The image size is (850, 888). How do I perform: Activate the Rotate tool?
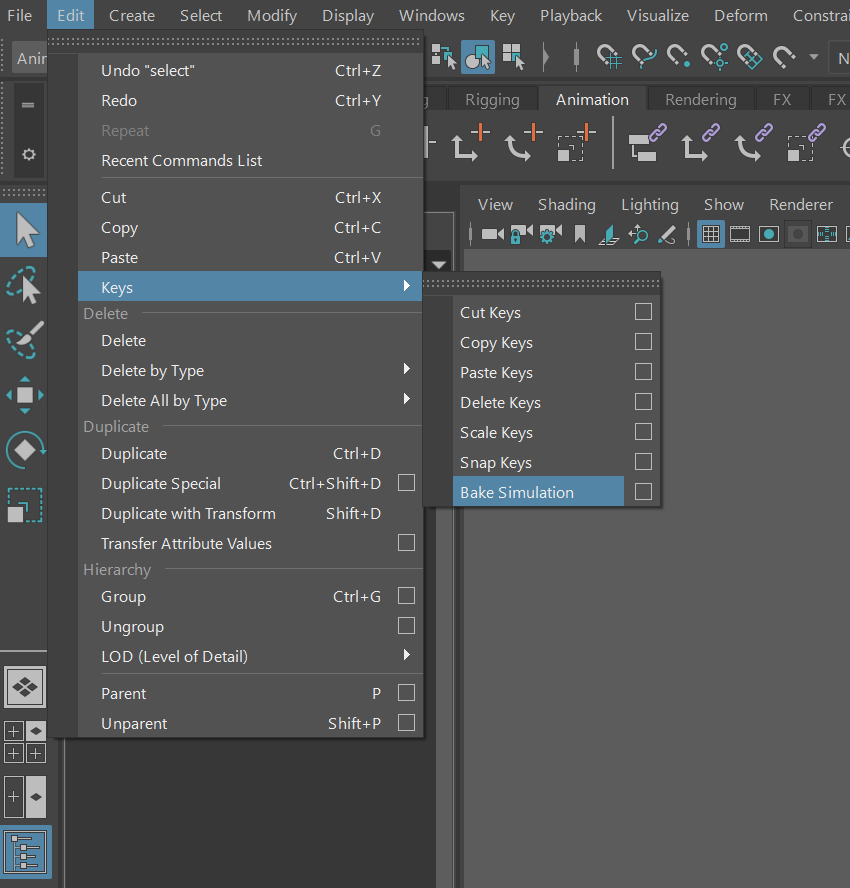click(25, 450)
